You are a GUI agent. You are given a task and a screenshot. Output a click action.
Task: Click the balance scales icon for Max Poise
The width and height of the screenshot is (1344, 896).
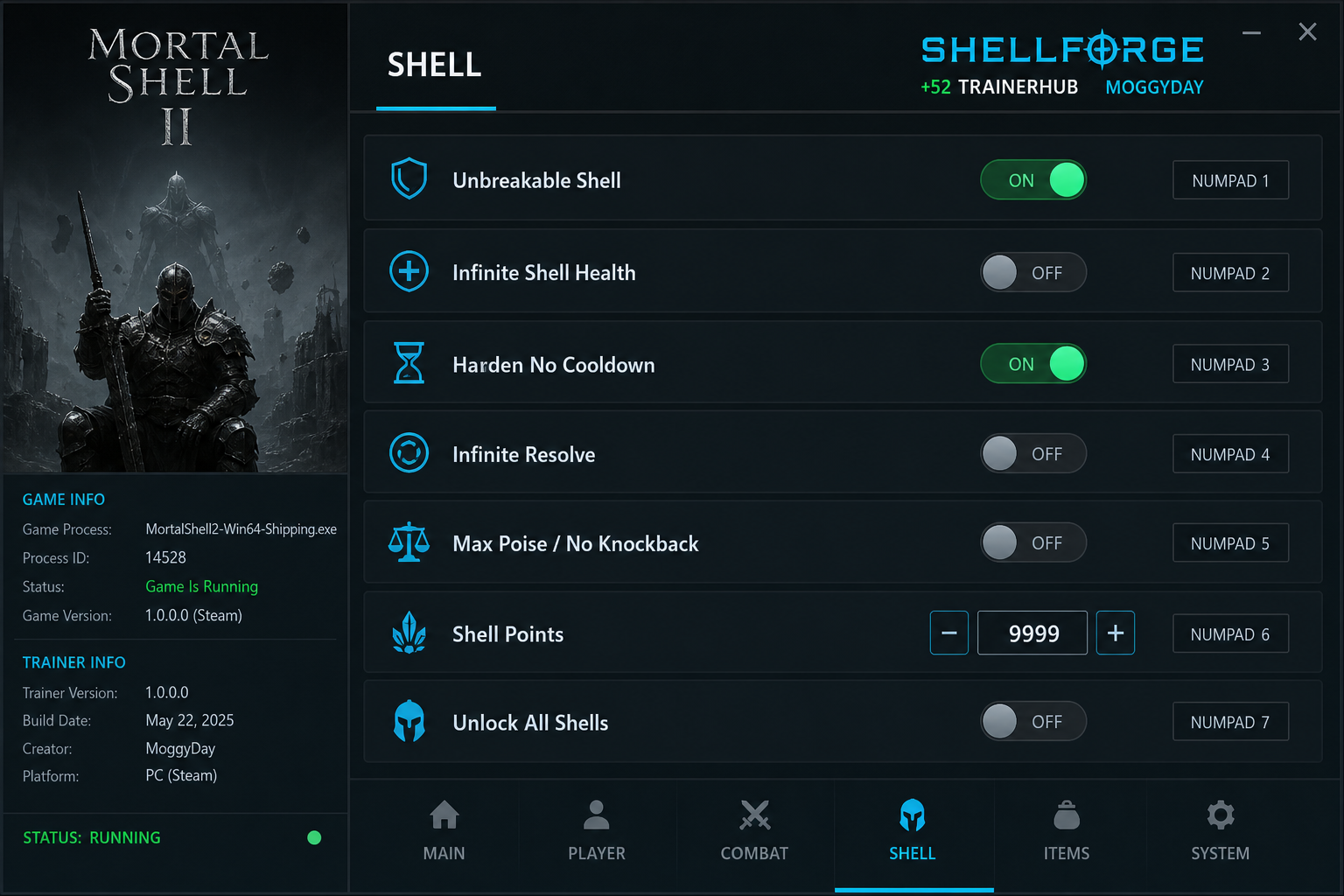point(409,542)
